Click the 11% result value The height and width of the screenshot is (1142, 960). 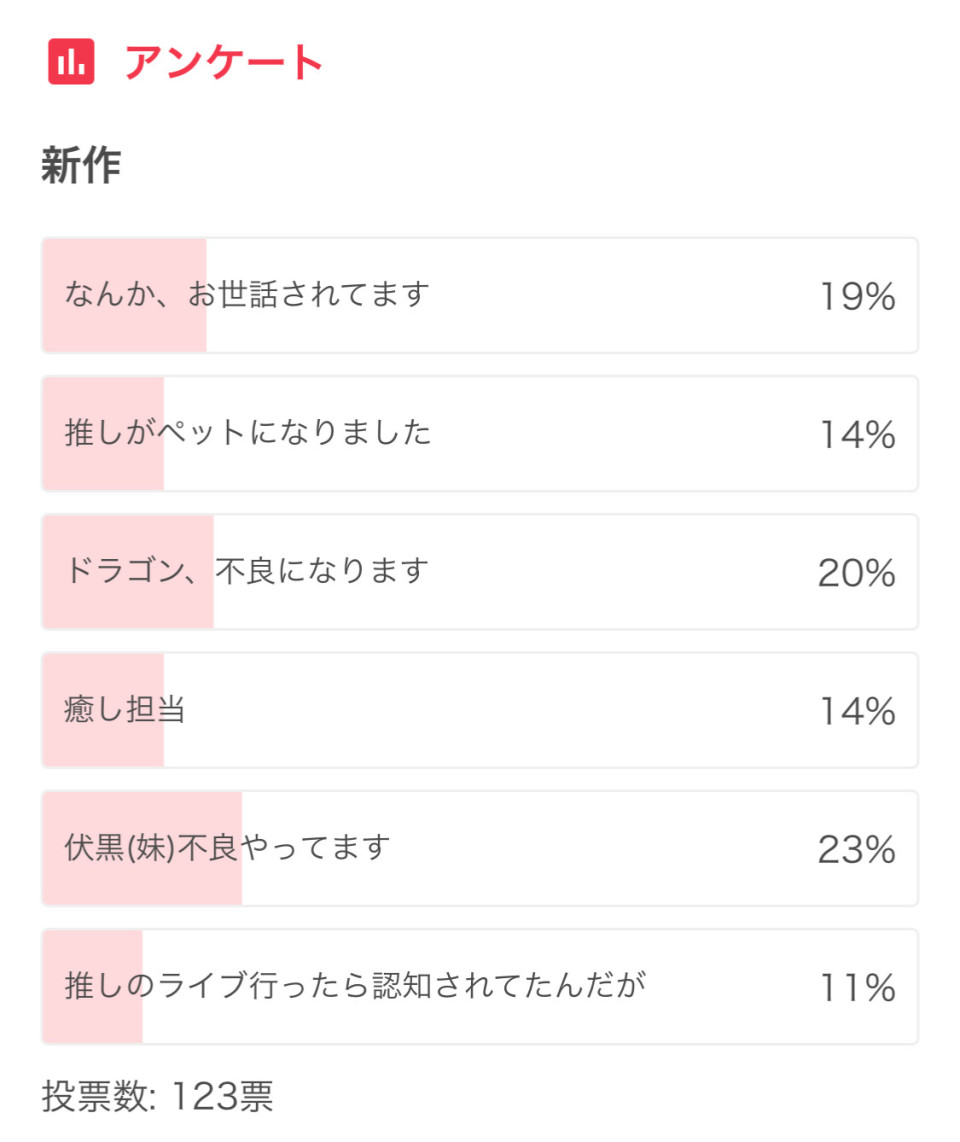coord(858,988)
